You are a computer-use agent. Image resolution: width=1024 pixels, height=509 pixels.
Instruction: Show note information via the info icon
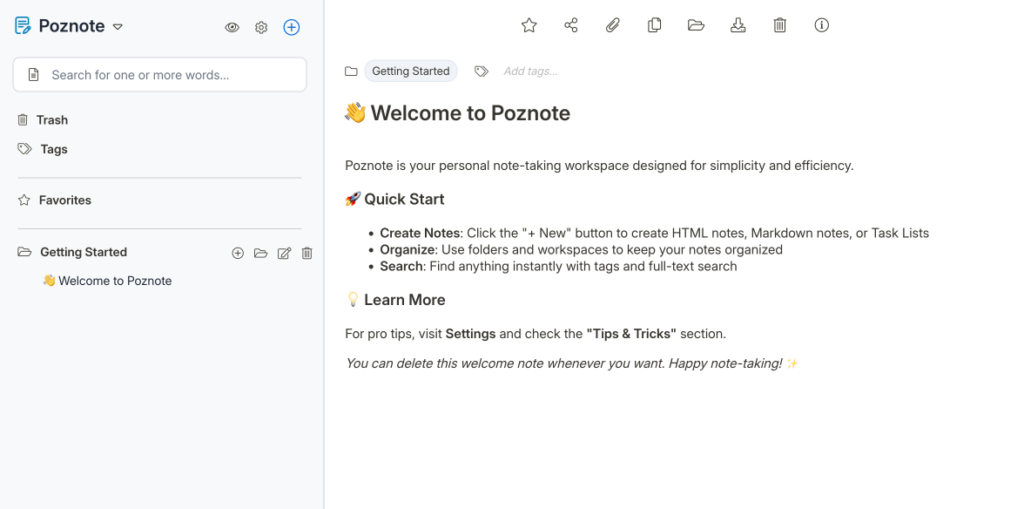(x=822, y=26)
